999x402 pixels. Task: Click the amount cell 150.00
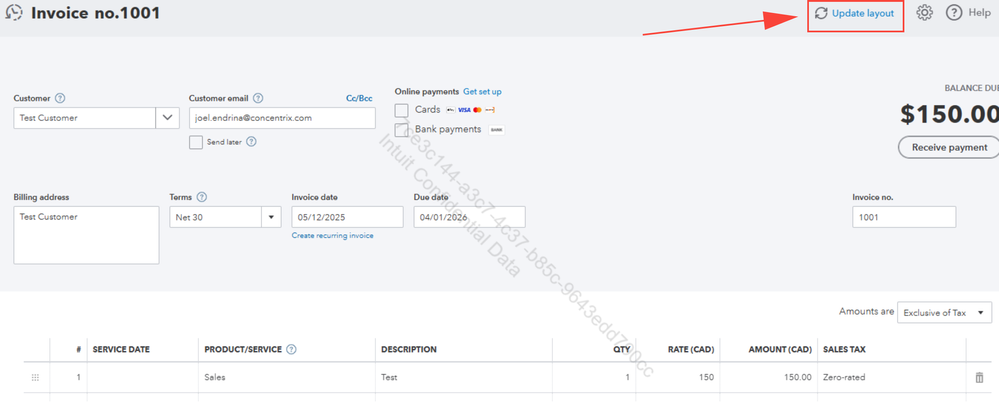tap(768, 378)
